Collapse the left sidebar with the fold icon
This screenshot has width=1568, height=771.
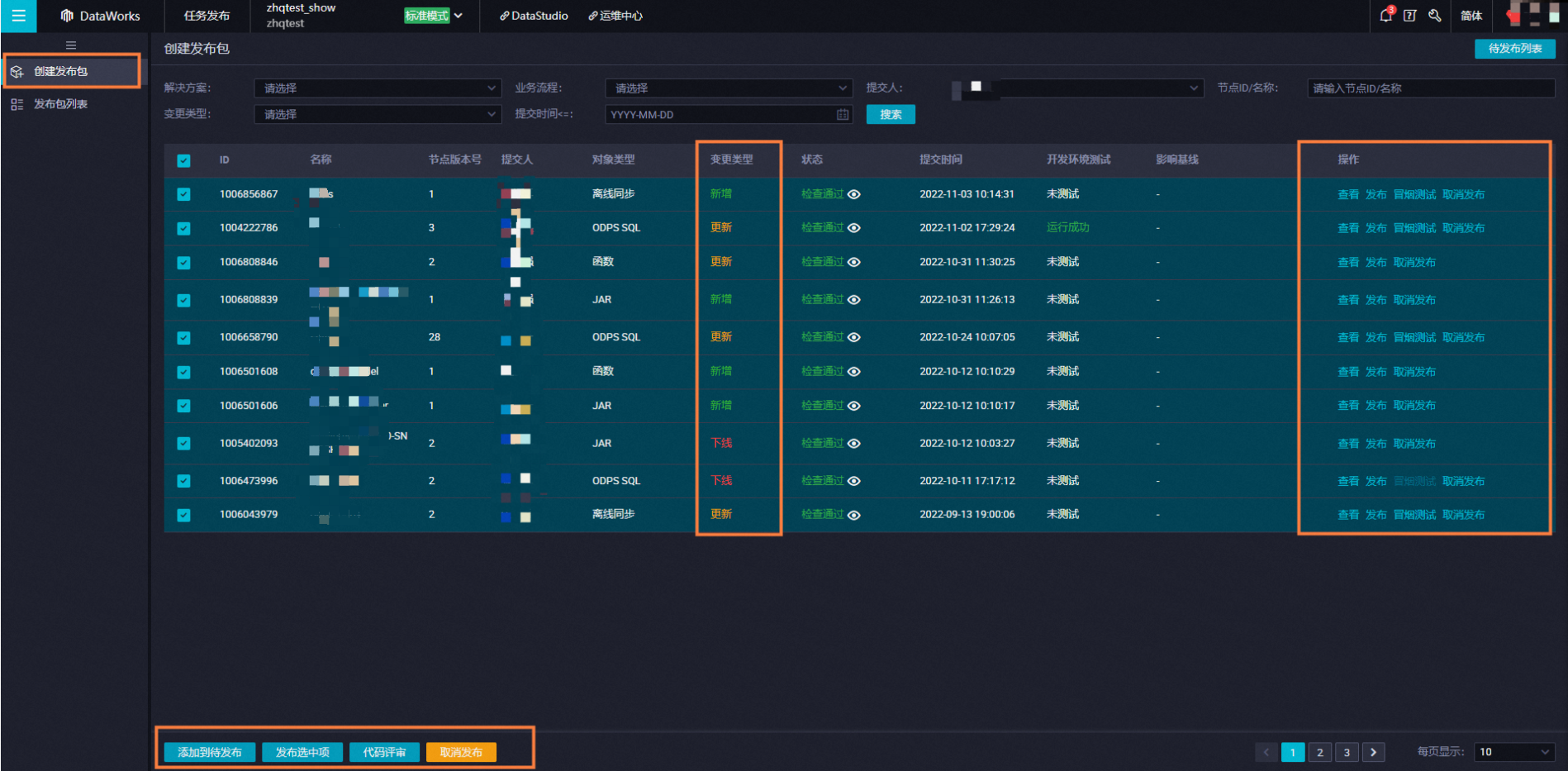(71, 45)
